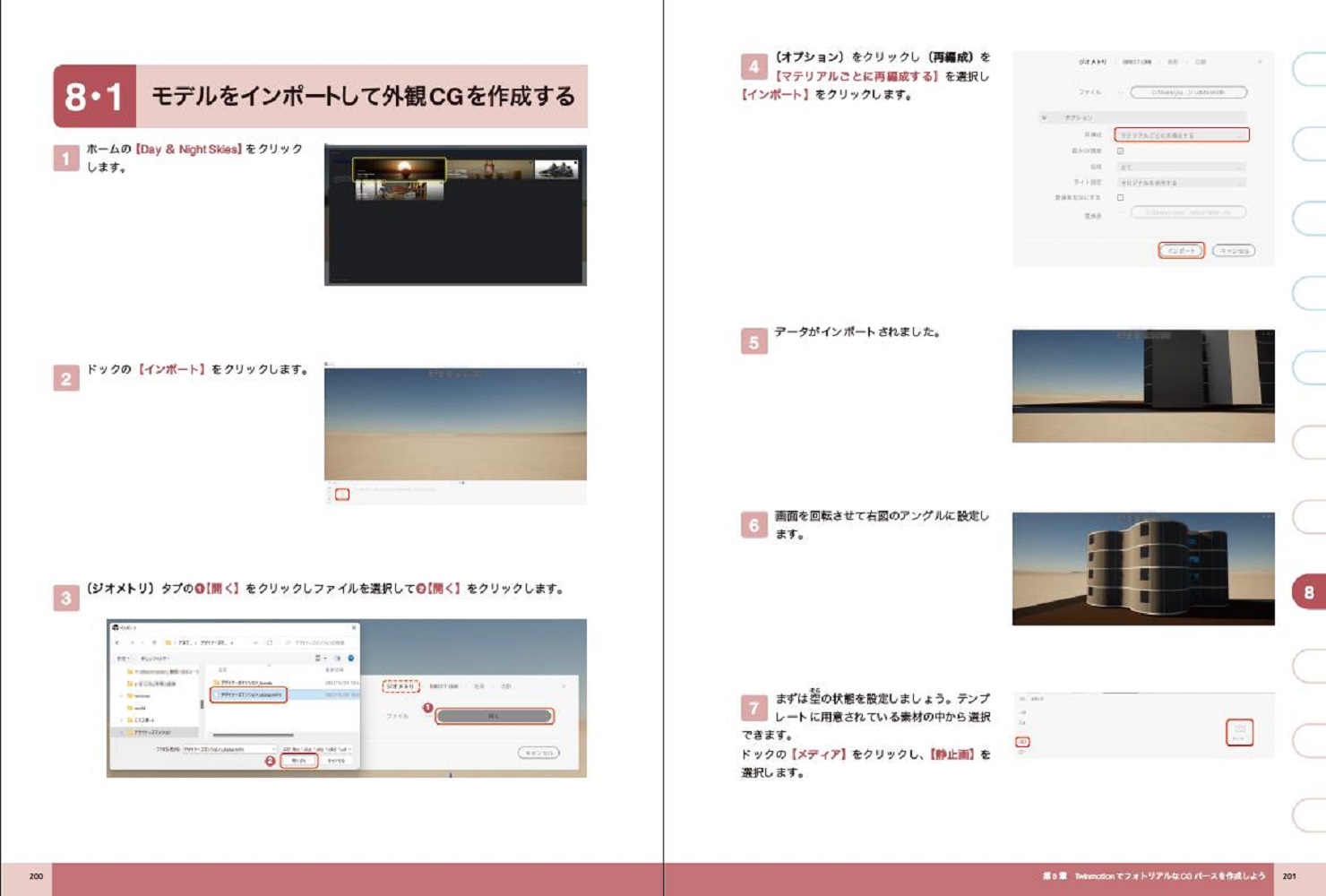Switch to DIRECT LINK tab in options dialog
The height and width of the screenshot is (896, 1326).
pos(1137,62)
